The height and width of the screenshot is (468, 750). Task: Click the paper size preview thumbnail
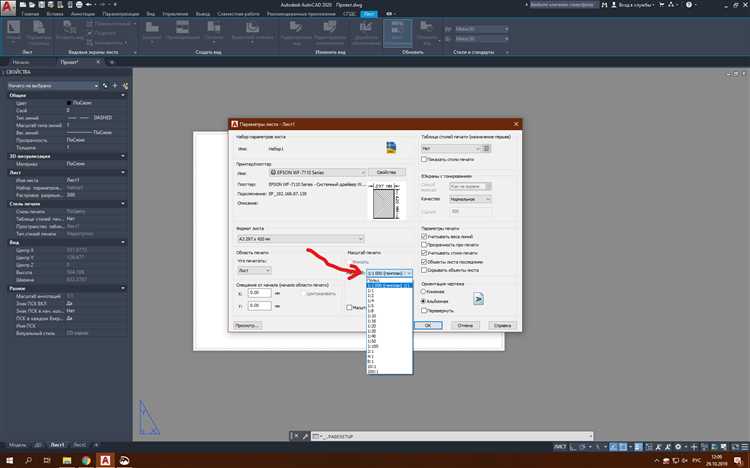(x=386, y=201)
